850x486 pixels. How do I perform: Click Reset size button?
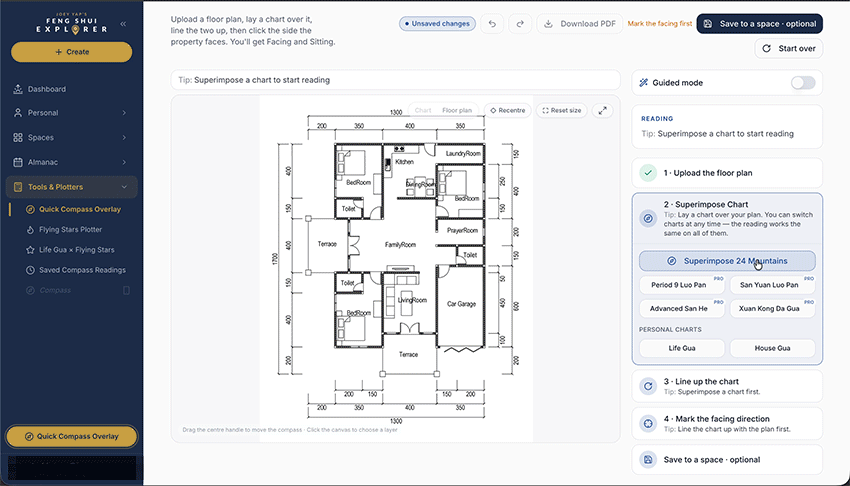click(x=562, y=111)
